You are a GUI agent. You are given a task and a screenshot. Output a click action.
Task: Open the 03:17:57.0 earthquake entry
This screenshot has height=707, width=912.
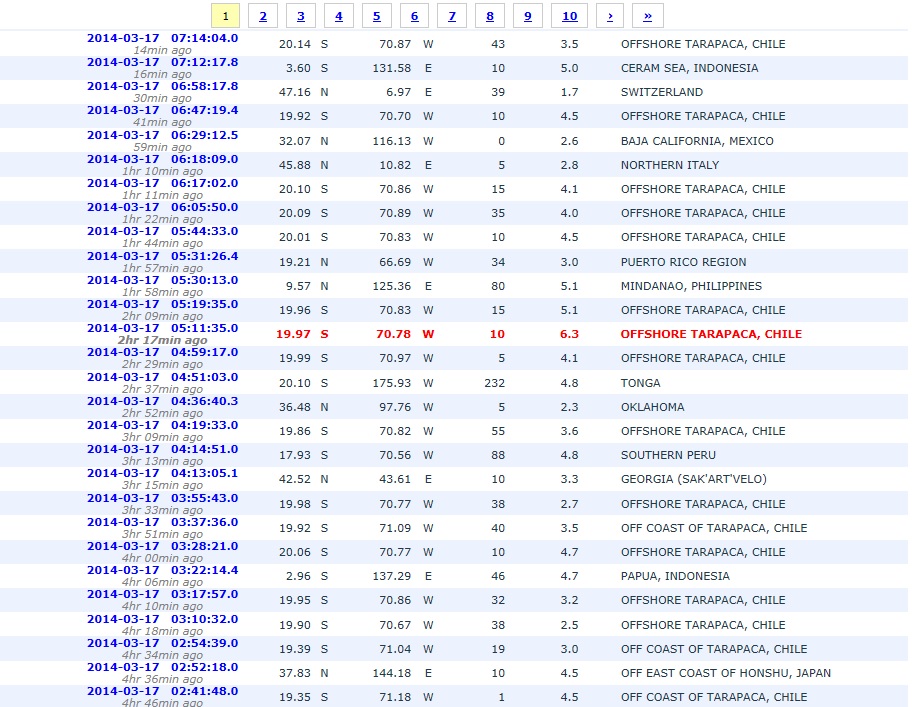162,594
